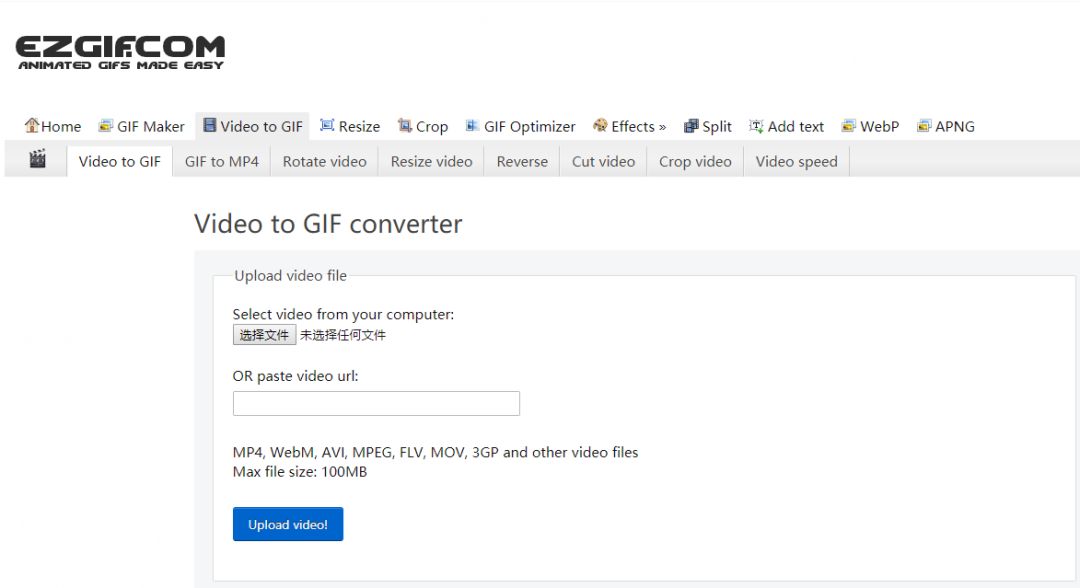This screenshot has height=588, width=1080.
Task: Open the WebP tools
Action: point(871,127)
